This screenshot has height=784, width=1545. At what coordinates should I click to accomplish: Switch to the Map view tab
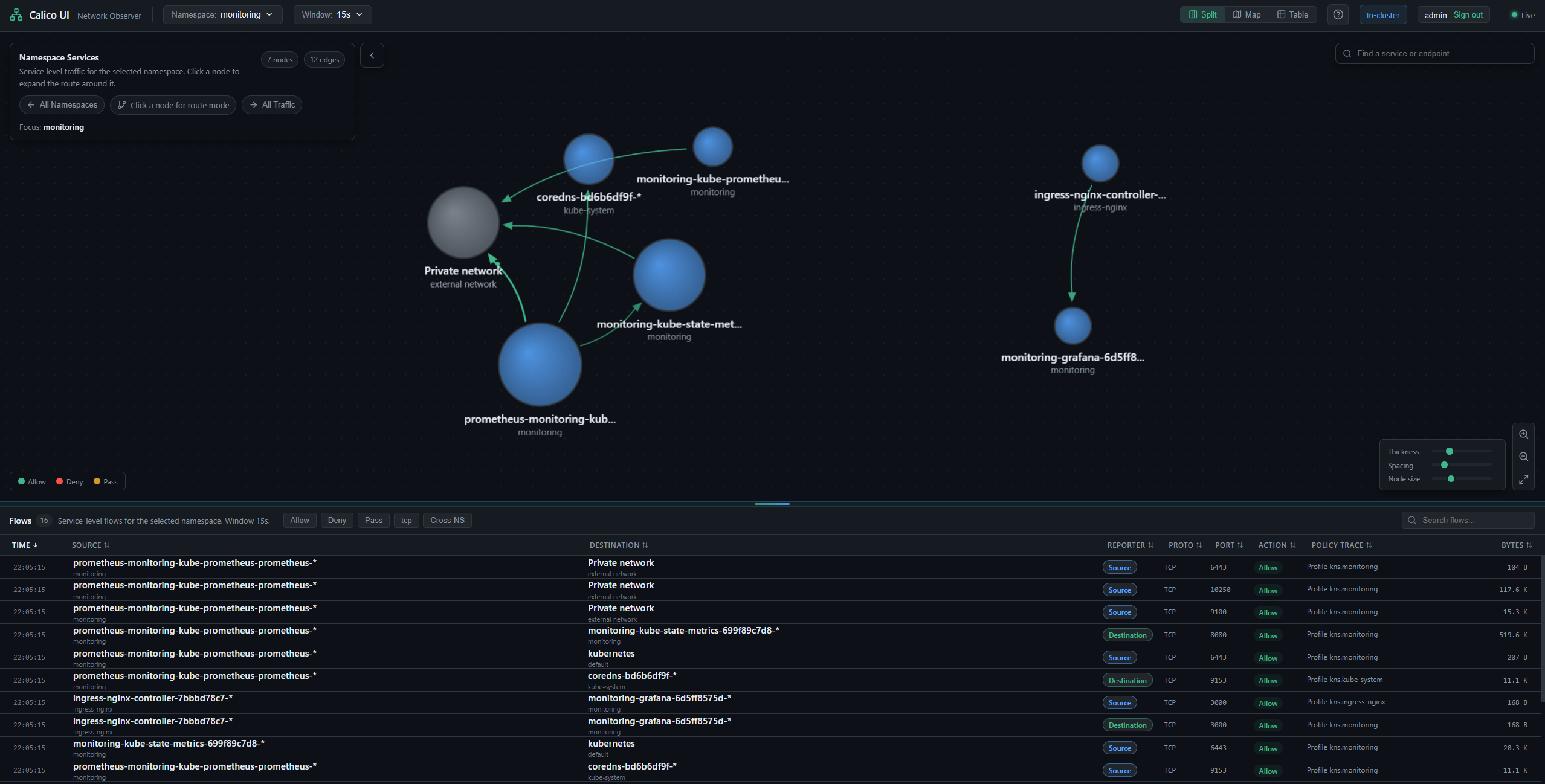click(1247, 14)
